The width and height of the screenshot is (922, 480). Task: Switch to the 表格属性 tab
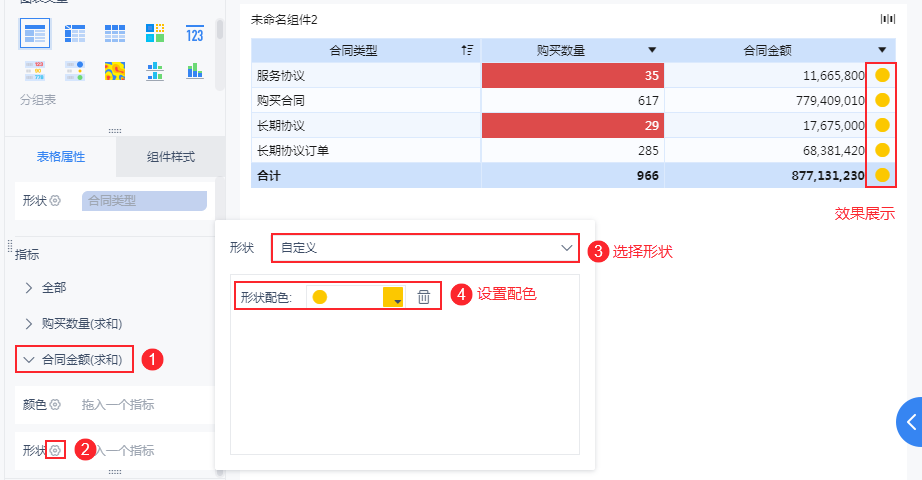(61, 156)
